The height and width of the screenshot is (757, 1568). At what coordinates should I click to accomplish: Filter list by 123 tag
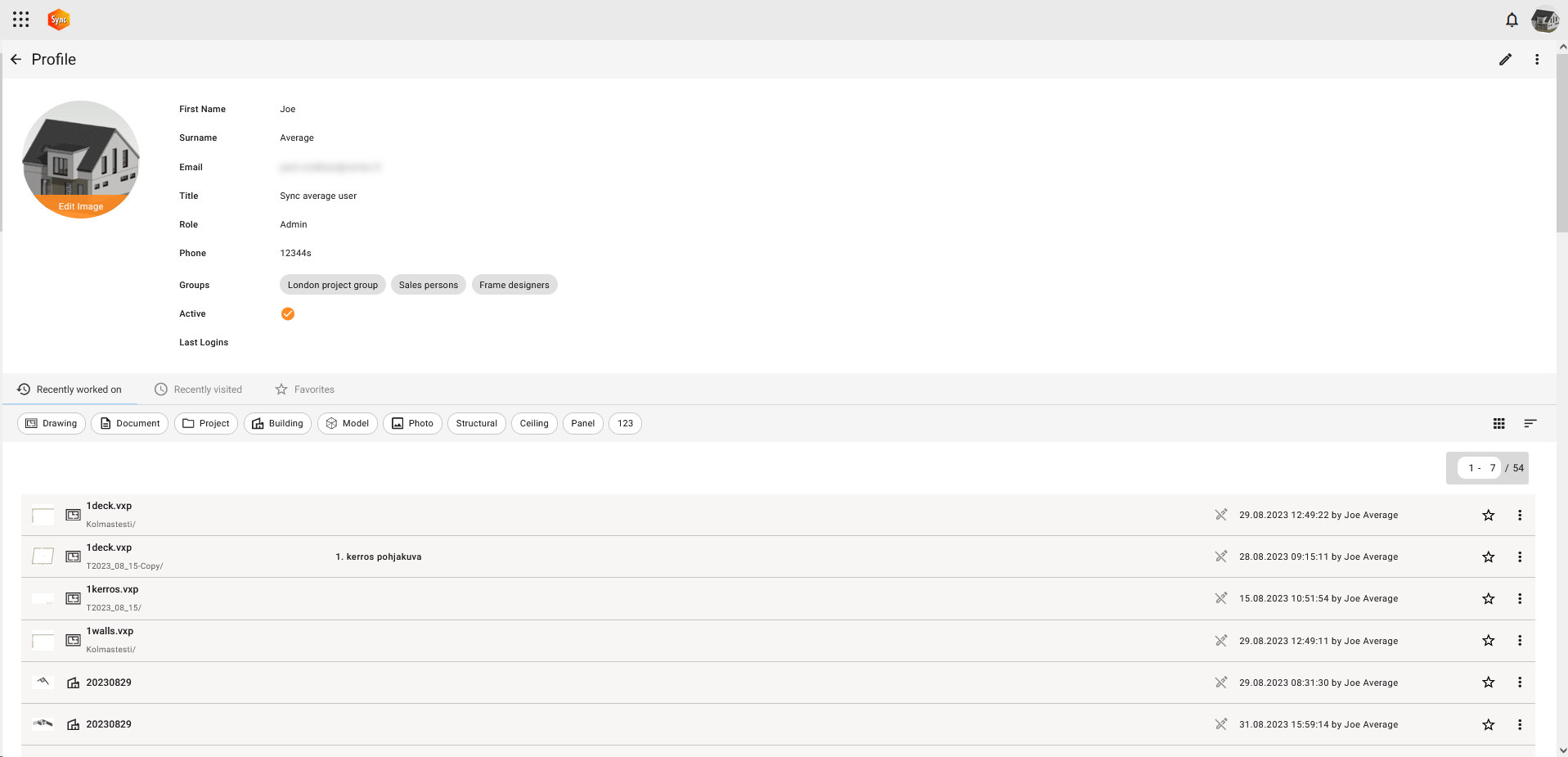[626, 423]
